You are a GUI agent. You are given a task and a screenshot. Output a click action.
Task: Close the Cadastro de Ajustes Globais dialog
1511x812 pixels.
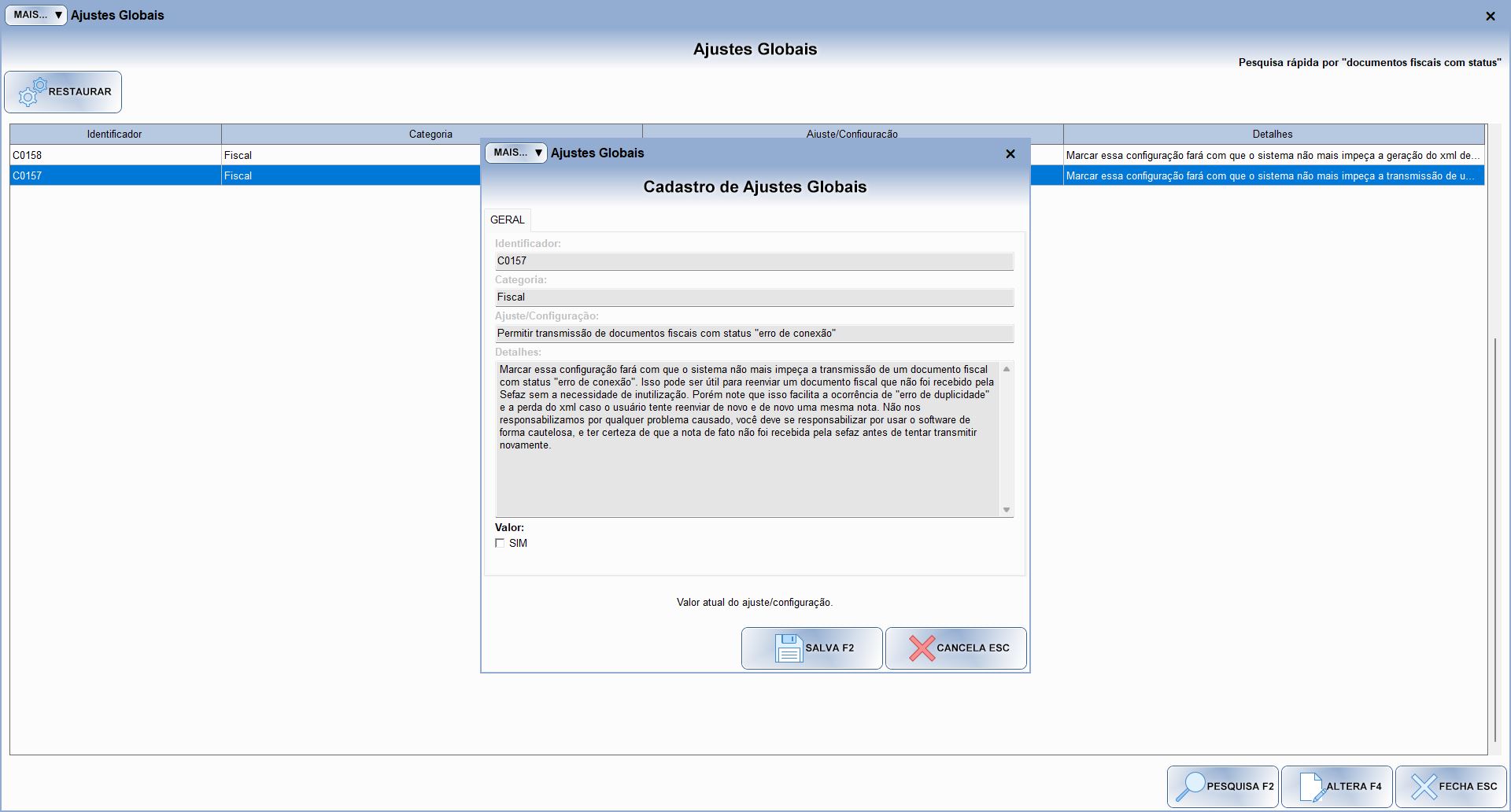(x=1010, y=154)
